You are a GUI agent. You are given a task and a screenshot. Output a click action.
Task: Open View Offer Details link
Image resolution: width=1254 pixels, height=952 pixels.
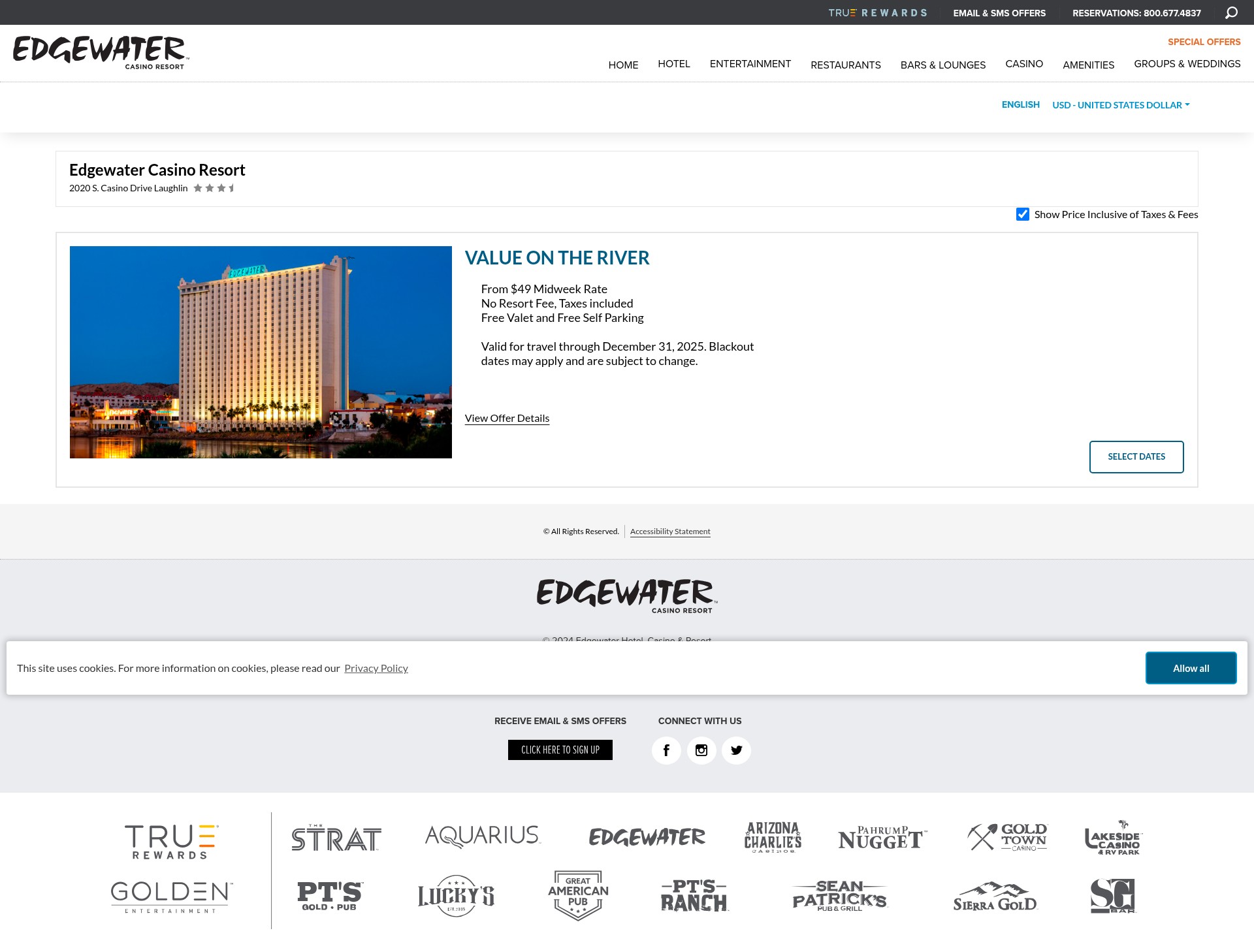pyautogui.click(x=507, y=418)
